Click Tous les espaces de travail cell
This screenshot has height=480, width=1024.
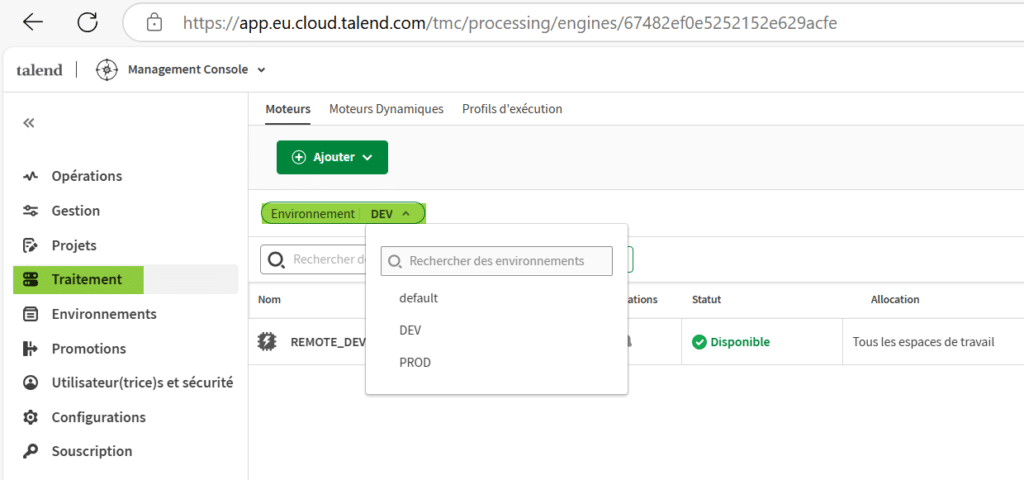point(923,342)
